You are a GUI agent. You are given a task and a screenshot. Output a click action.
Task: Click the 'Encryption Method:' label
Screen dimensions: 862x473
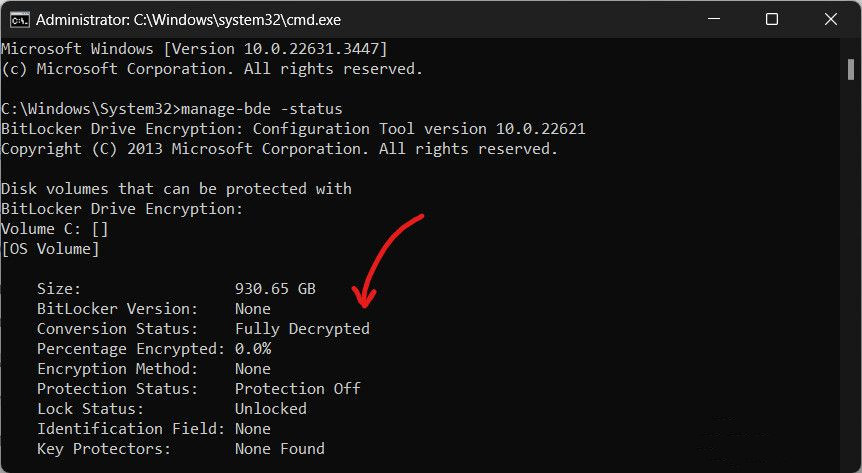click(117, 368)
